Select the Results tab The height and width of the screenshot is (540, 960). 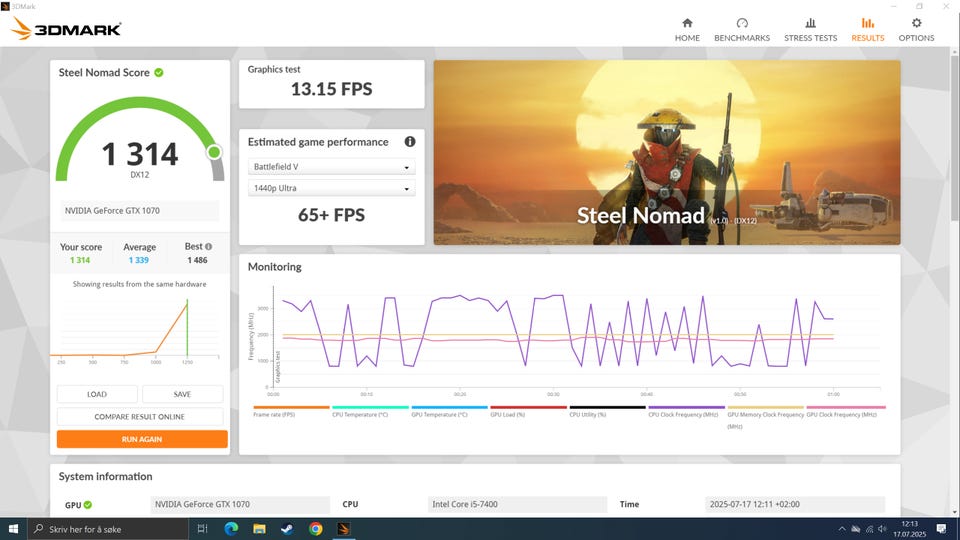867,29
